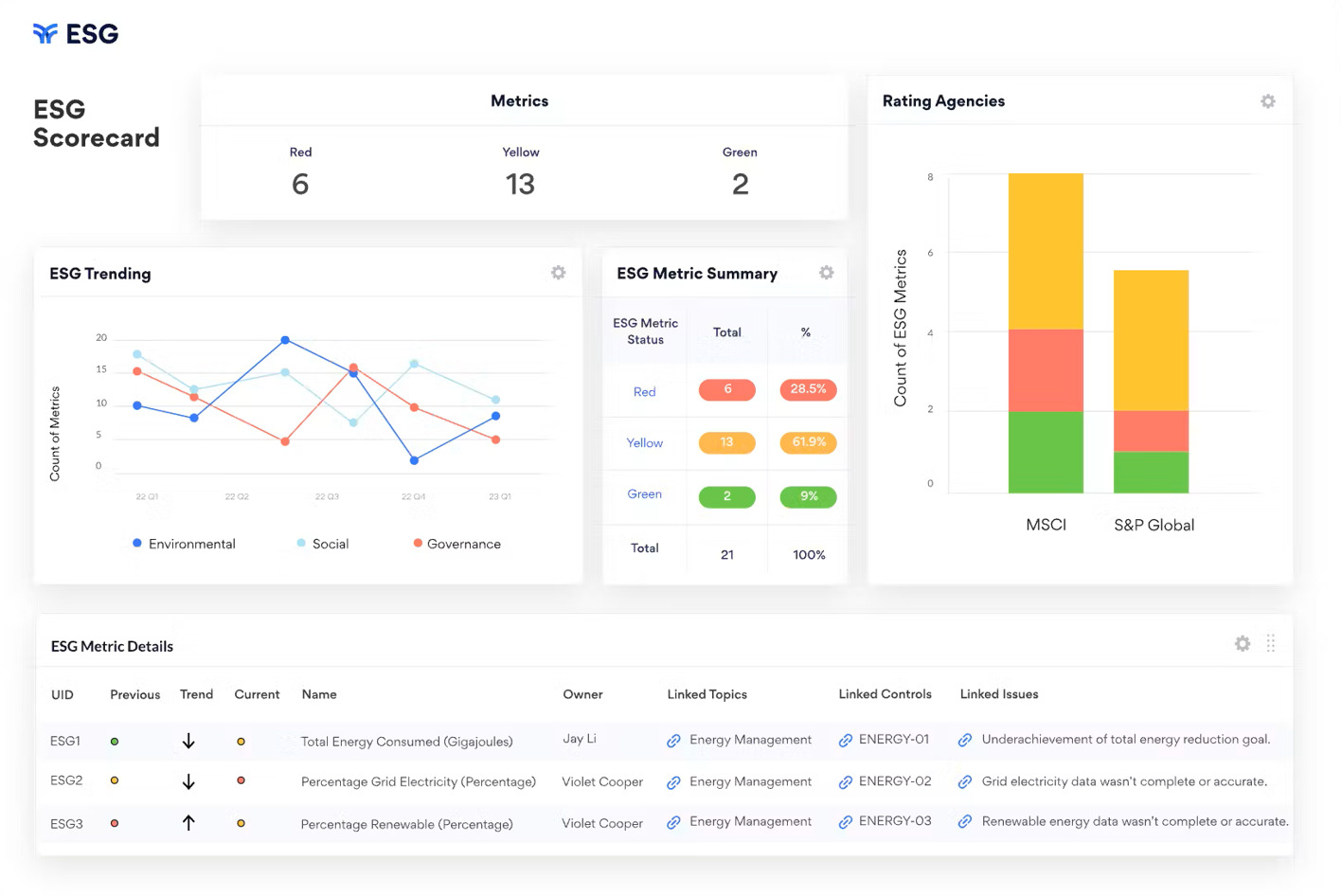Click ESG2 red current status dot
The image size is (1342, 896).
[241, 780]
